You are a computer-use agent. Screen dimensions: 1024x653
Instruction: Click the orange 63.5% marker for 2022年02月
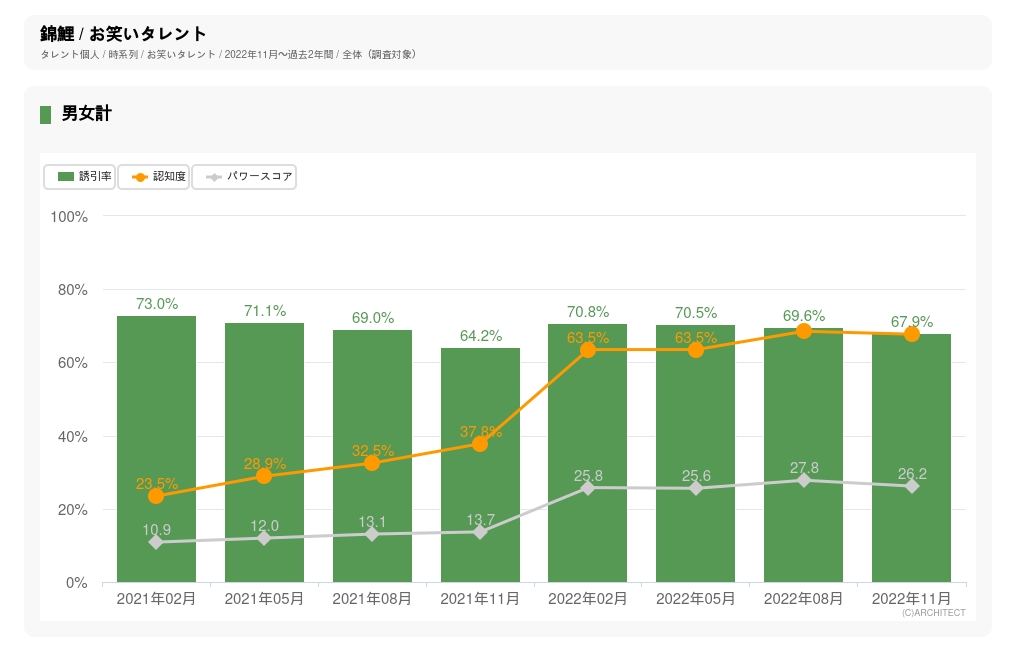click(x=588, y=350)
